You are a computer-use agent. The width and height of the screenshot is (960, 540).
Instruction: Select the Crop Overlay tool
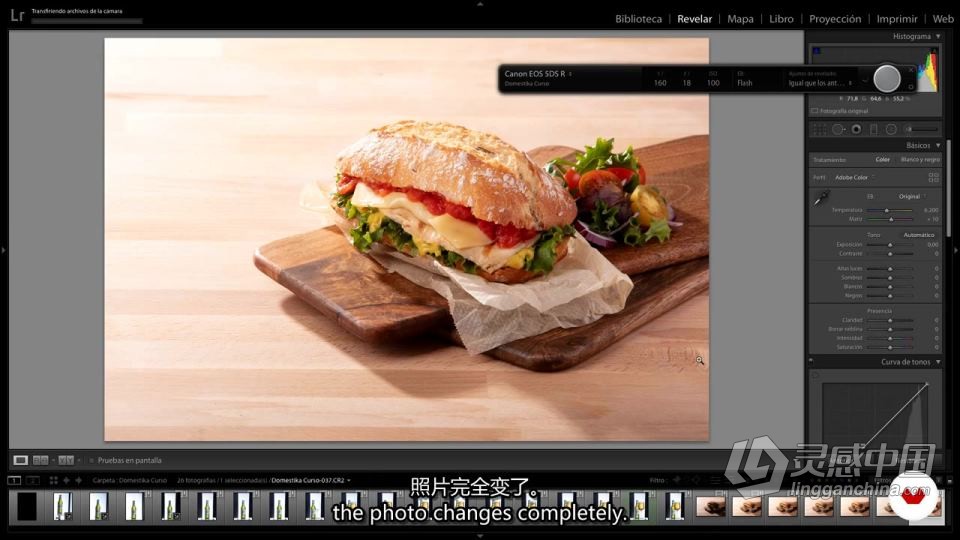tap(819, 129)
